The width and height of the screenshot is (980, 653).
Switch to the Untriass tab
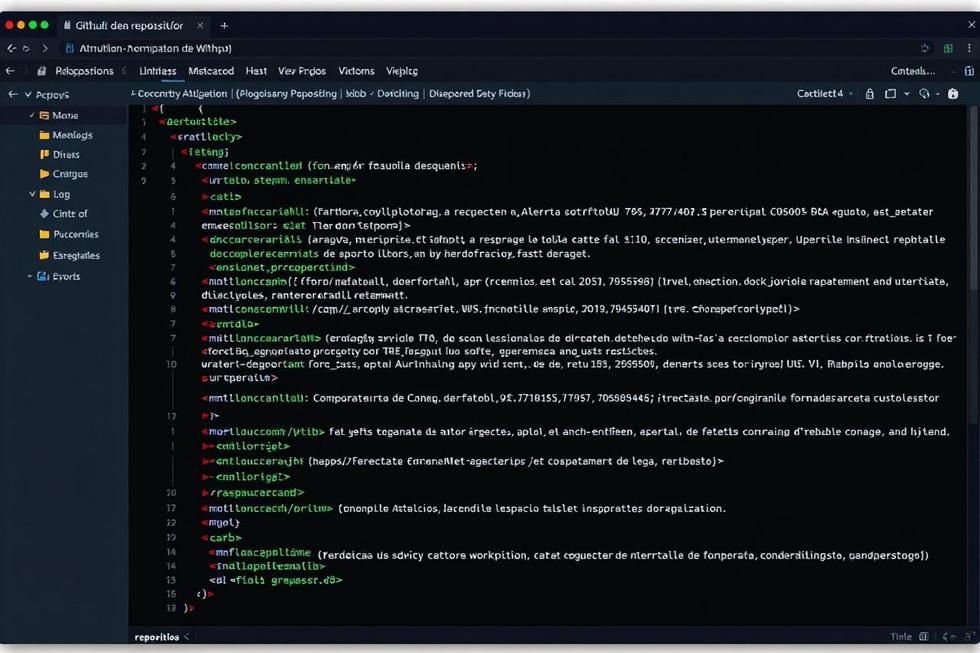pyautogui.click(x=158, y=71)
